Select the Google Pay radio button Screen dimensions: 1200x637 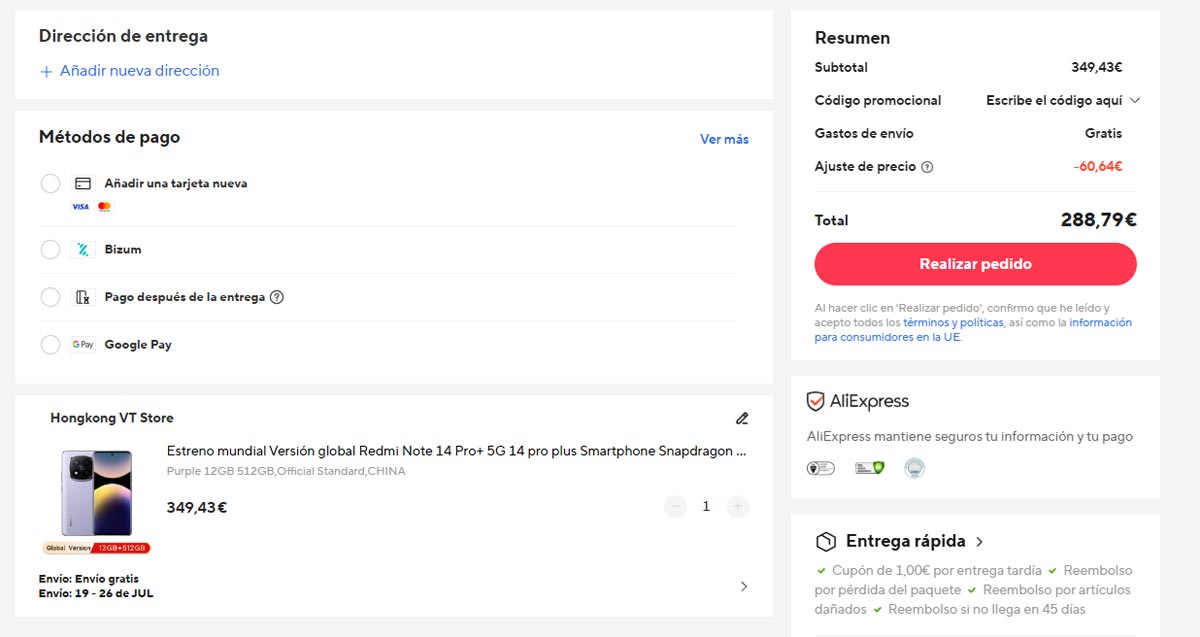[x=50, y=345]
